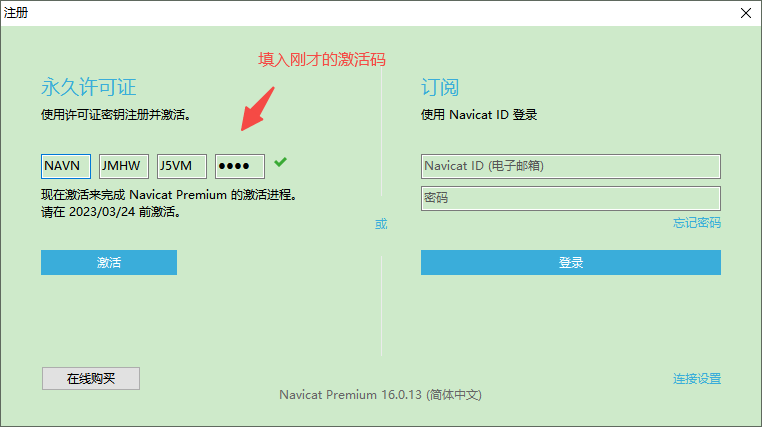Click the 密码 password field
Image resolution: width=762 pixels, height=427 pixels.
pyautogui.click(x=571, y=198)
